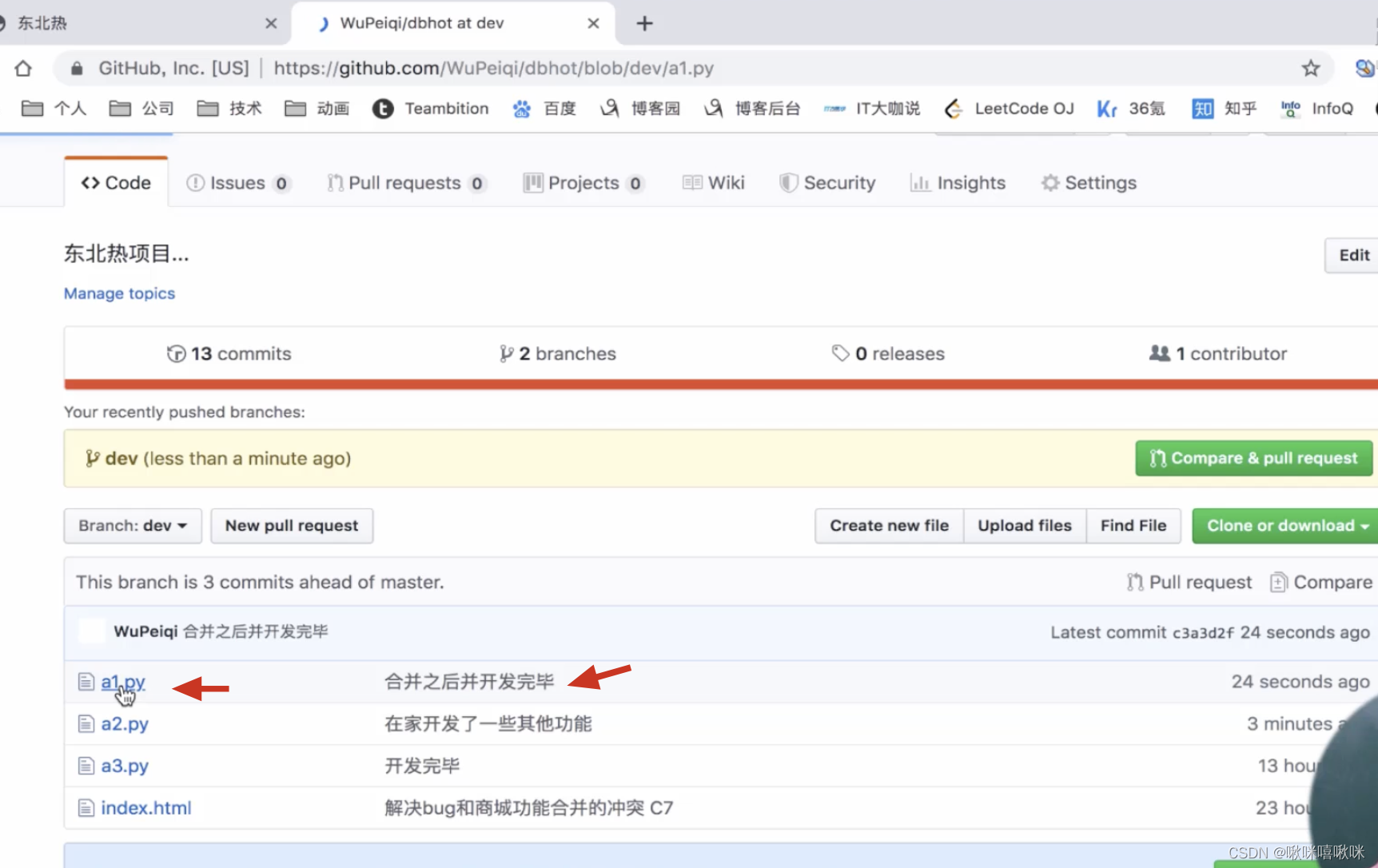
Task: Open the IT大咖说 bookmark
Action: pyautogui.click(x=872, y=109)
